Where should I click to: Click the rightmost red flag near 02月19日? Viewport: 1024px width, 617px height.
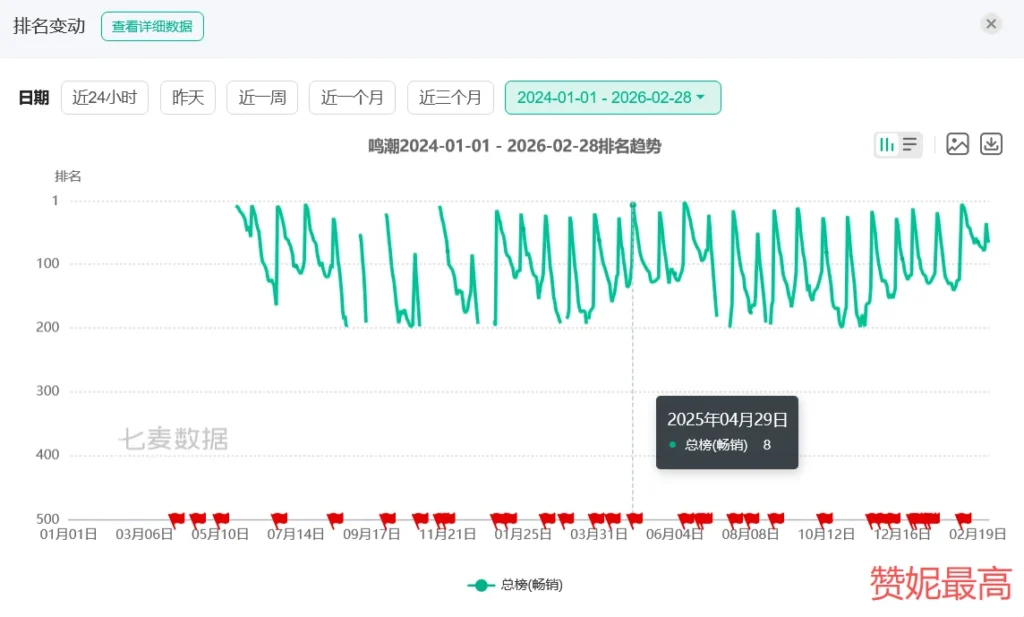click(x=964, y=518)
